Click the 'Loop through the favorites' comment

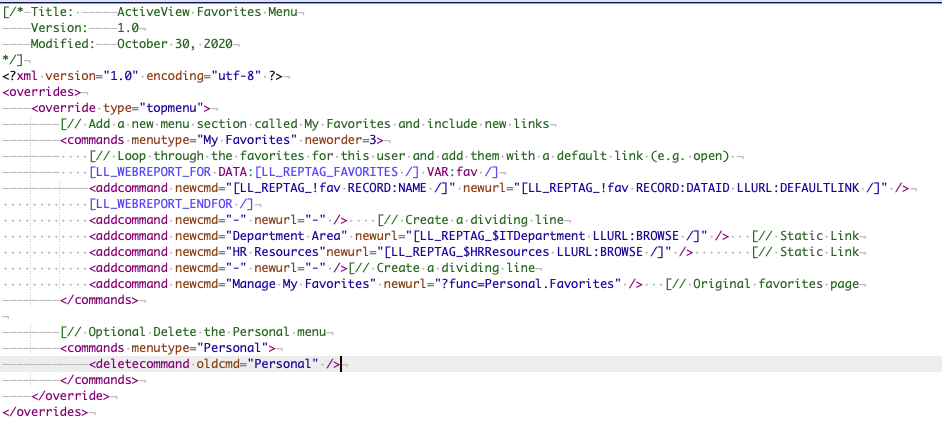[x=409, y=156]
